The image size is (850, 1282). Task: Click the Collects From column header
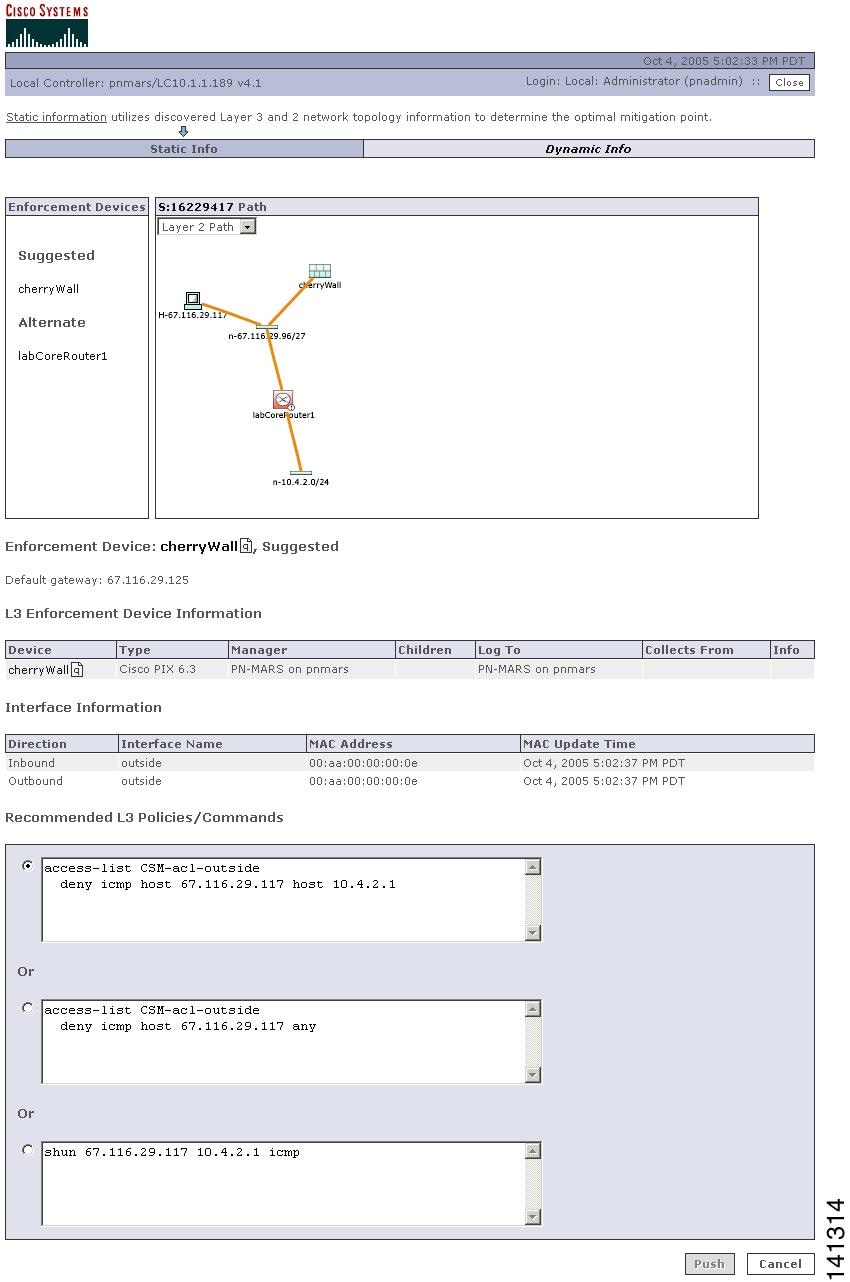point(706,650)
